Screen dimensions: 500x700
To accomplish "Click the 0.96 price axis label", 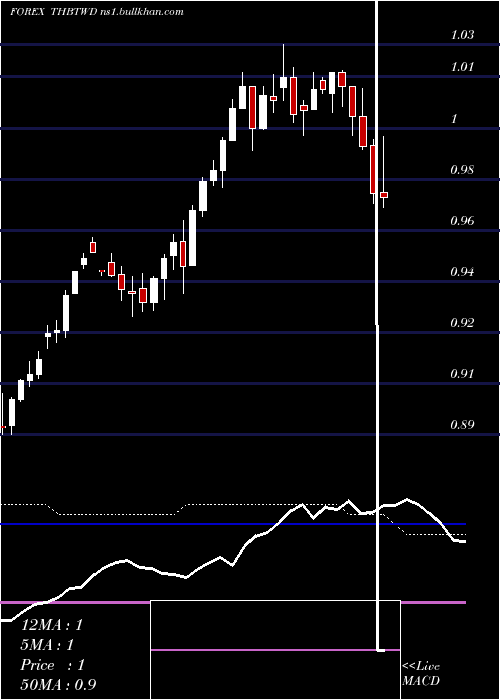I will click(x=462, y=221).
